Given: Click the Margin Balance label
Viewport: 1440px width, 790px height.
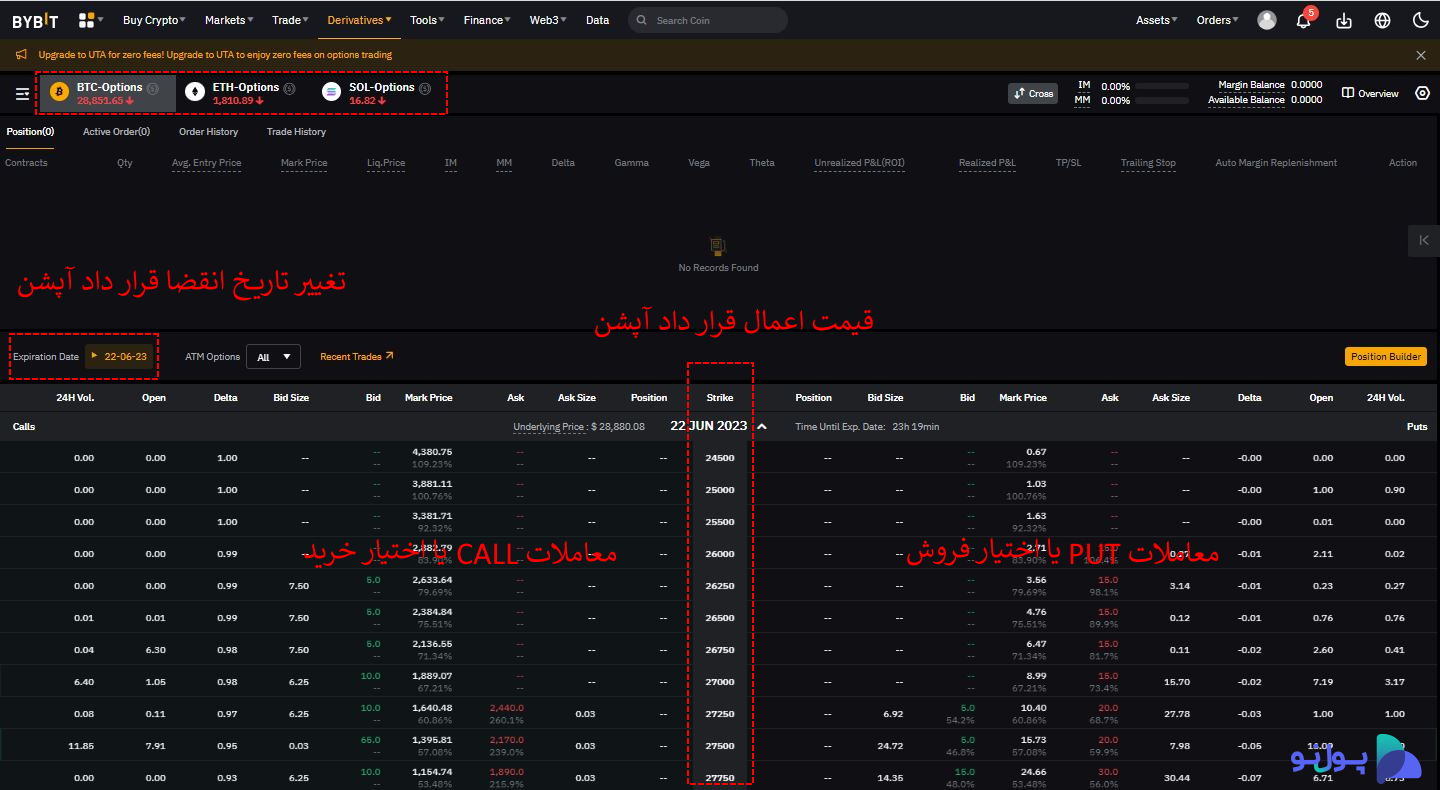Looking at the screenshot, I should pos(1251,85).
